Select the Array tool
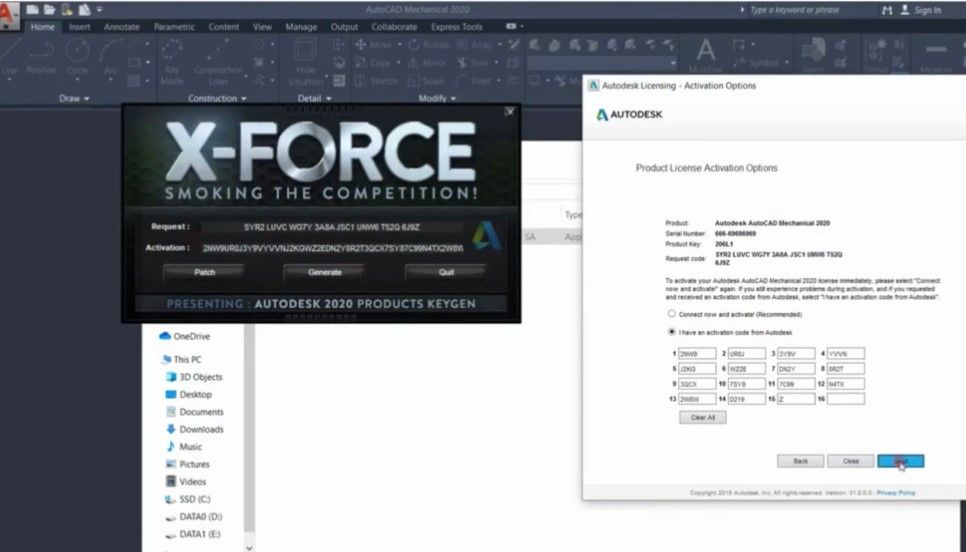 pos(475,45)
